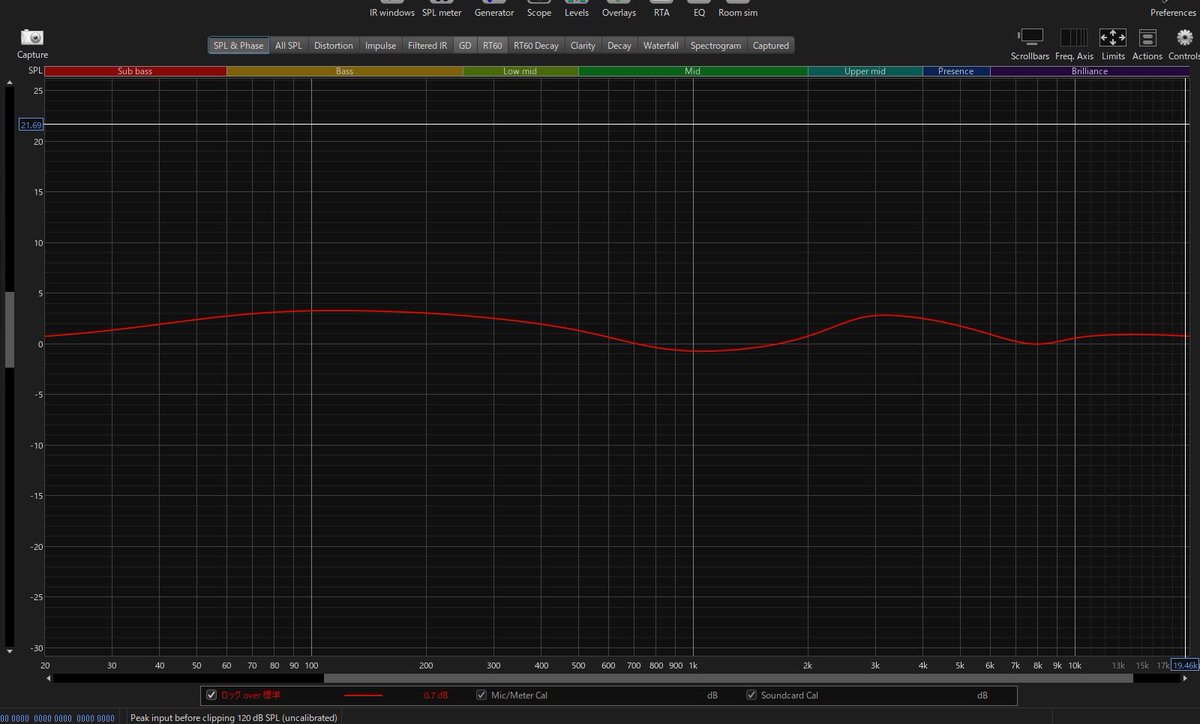Launch the RTA analyzer

662,10
